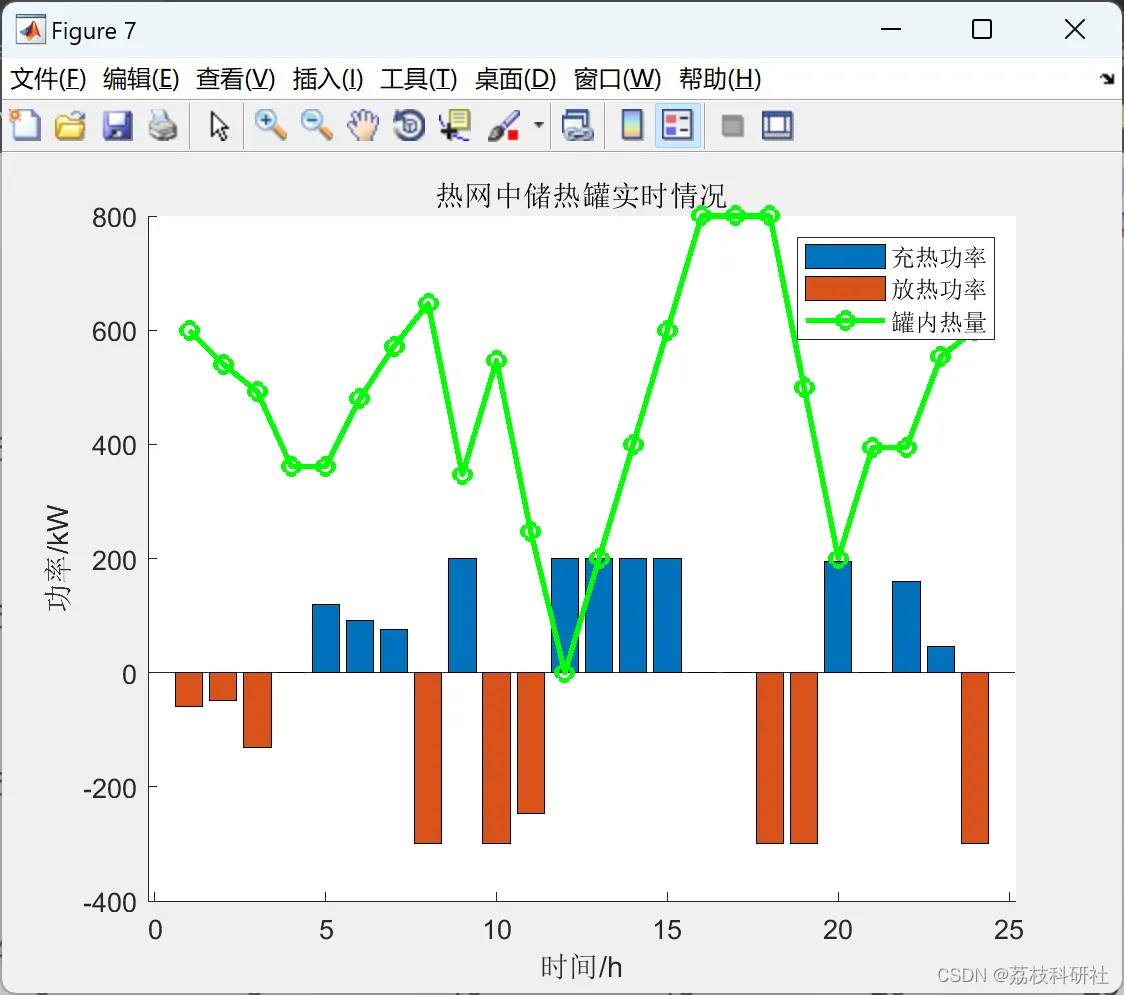Click the Hide Plot Tools button

(x=732, y=125)
